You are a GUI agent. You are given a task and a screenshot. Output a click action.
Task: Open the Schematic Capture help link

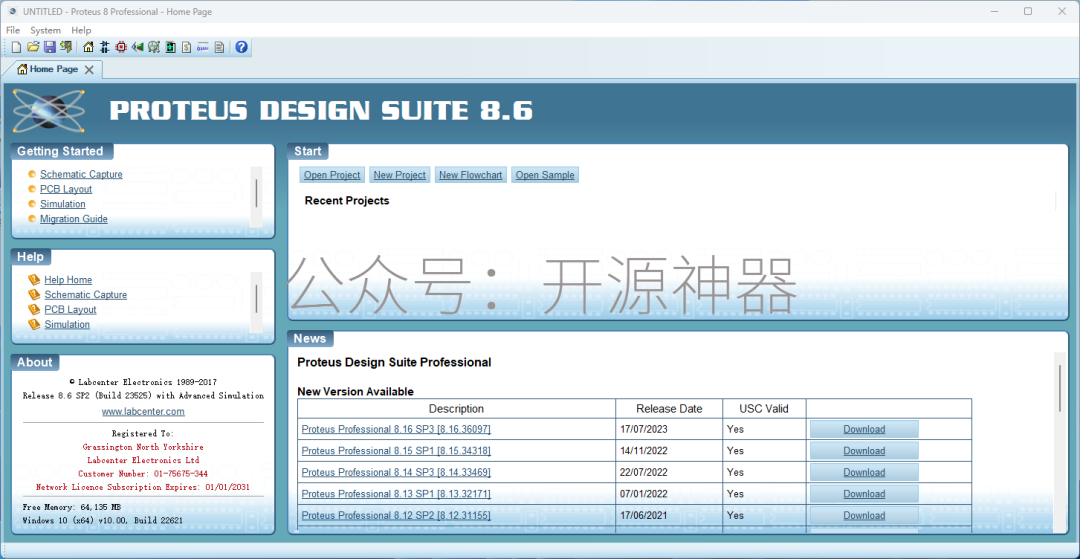pos(85,295)
